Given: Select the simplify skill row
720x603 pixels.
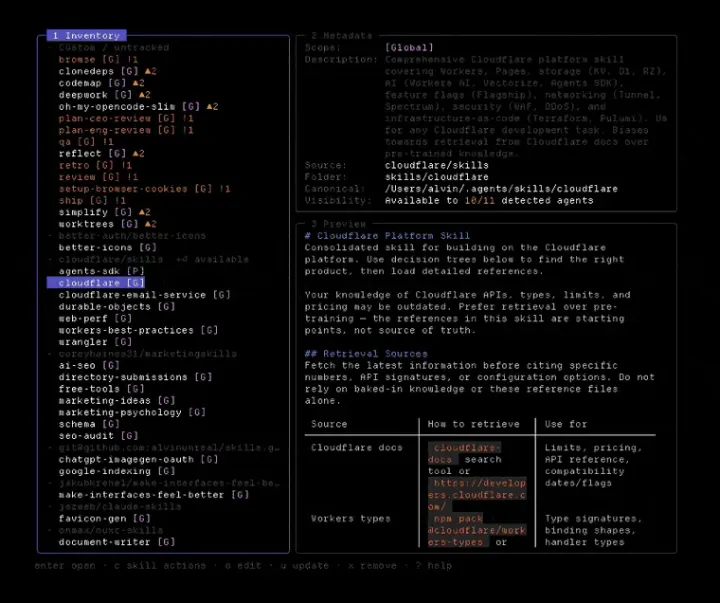Looking at the screenshot, I should 104,213.
